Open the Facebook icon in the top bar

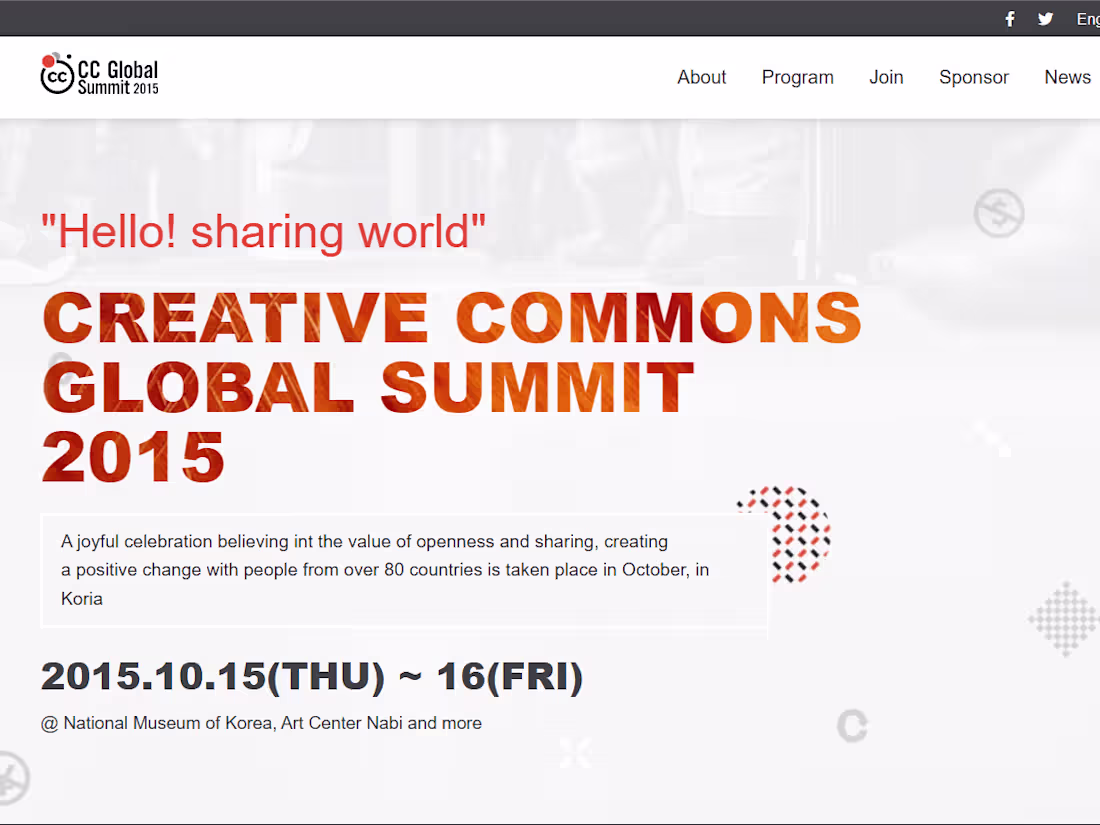(x=1009, y=18)
